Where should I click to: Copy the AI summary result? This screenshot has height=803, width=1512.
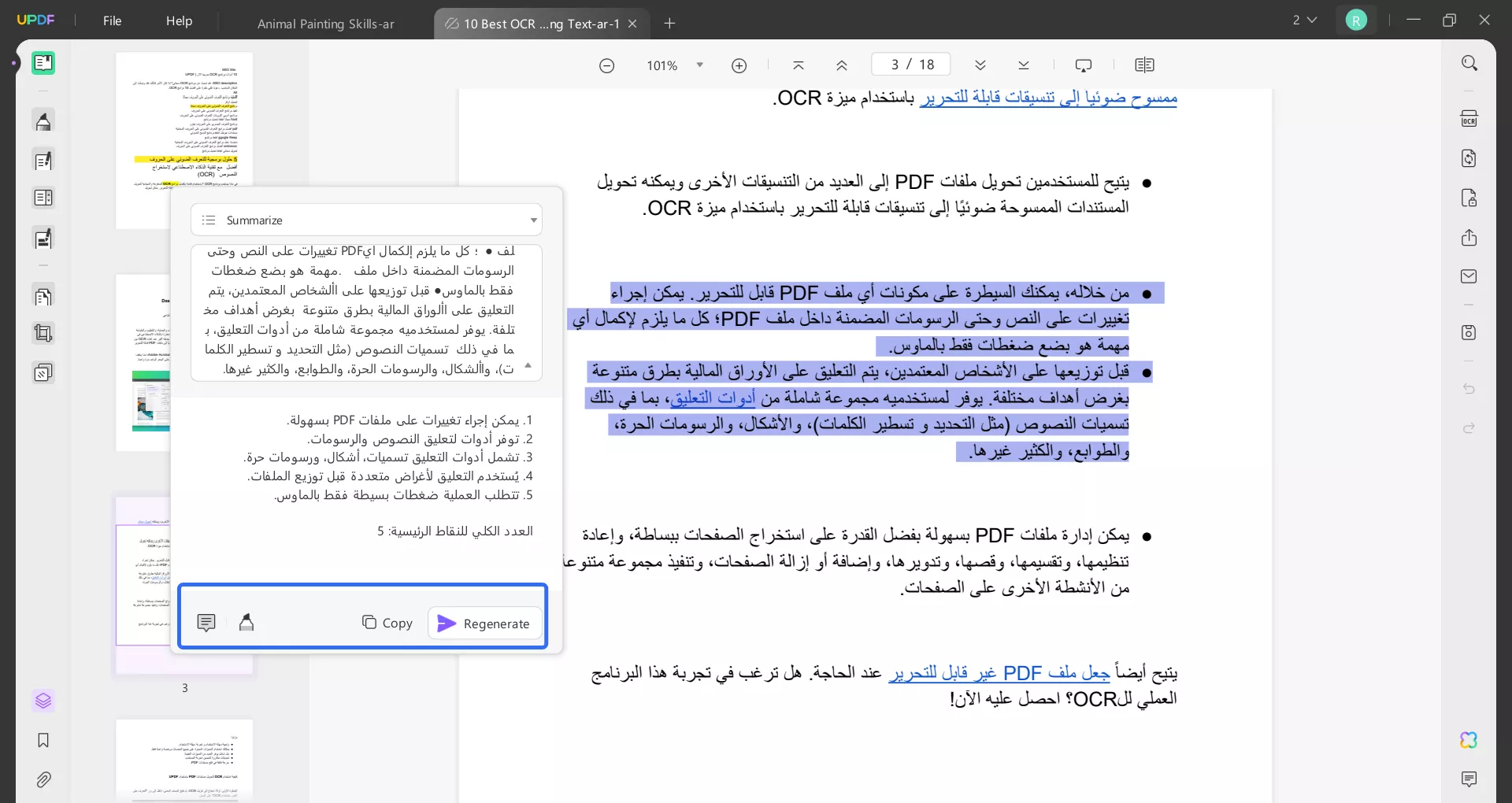[387, 623]
